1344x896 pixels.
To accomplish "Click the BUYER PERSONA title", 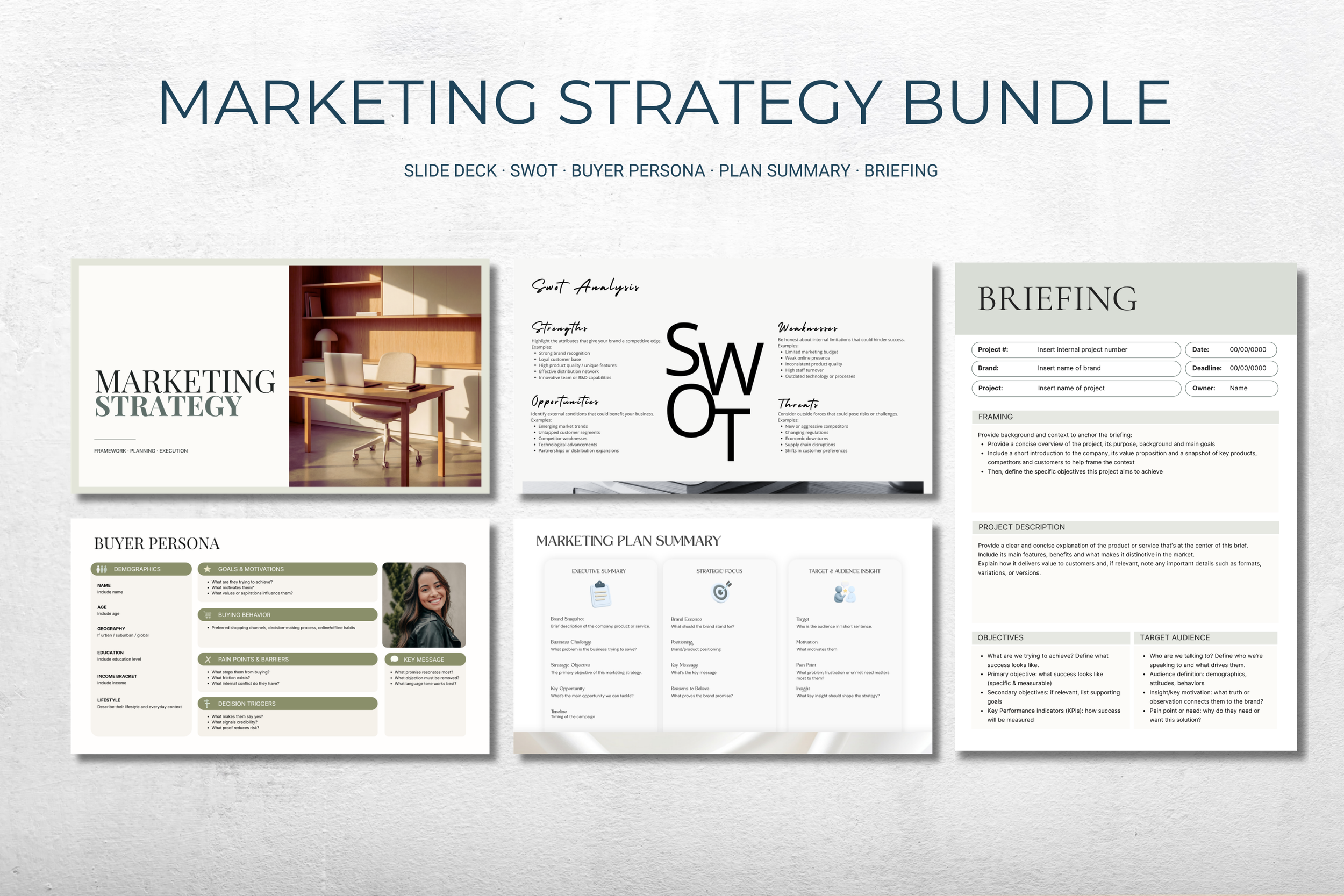I will (x=156, y=543).
